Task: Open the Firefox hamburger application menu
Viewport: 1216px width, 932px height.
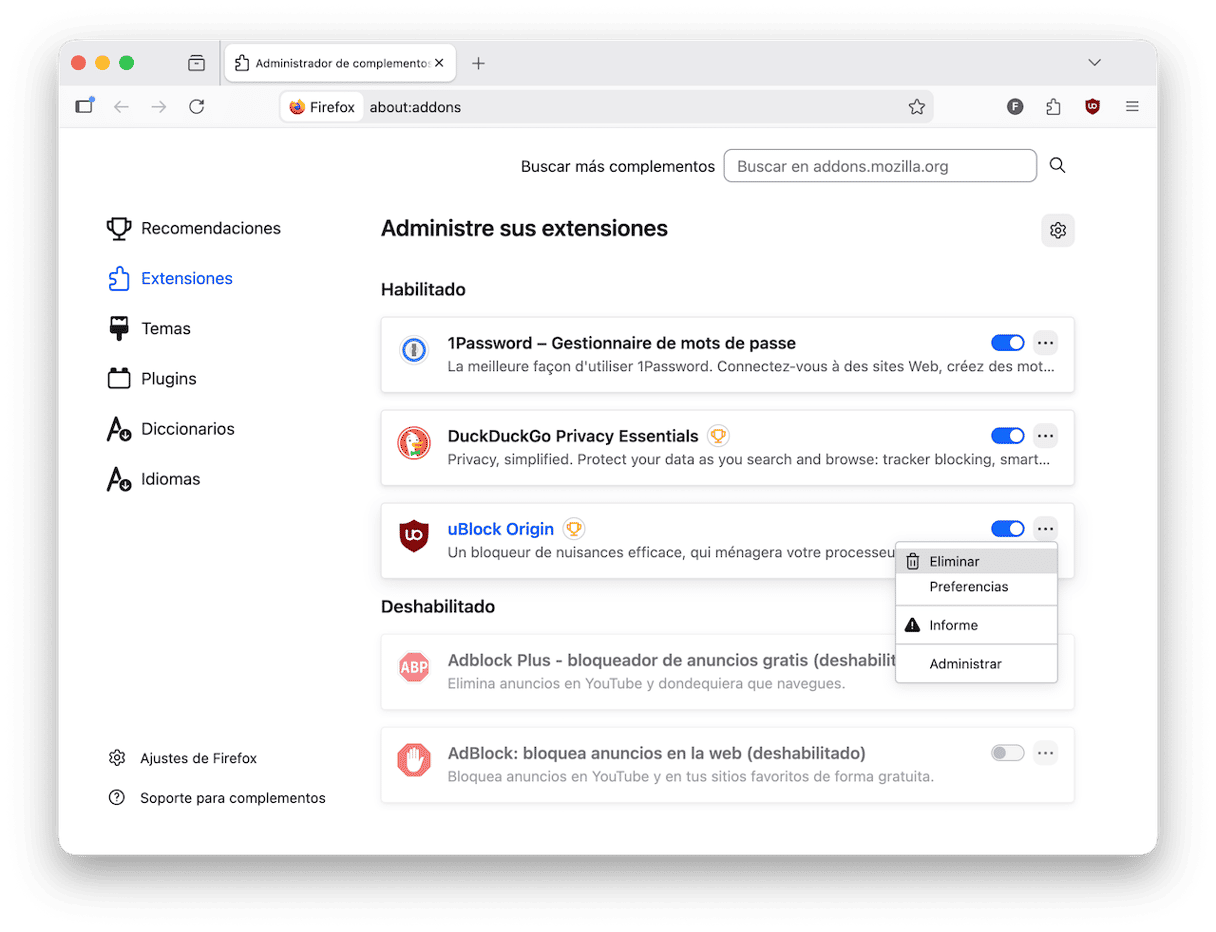Action: point(1132,107)
